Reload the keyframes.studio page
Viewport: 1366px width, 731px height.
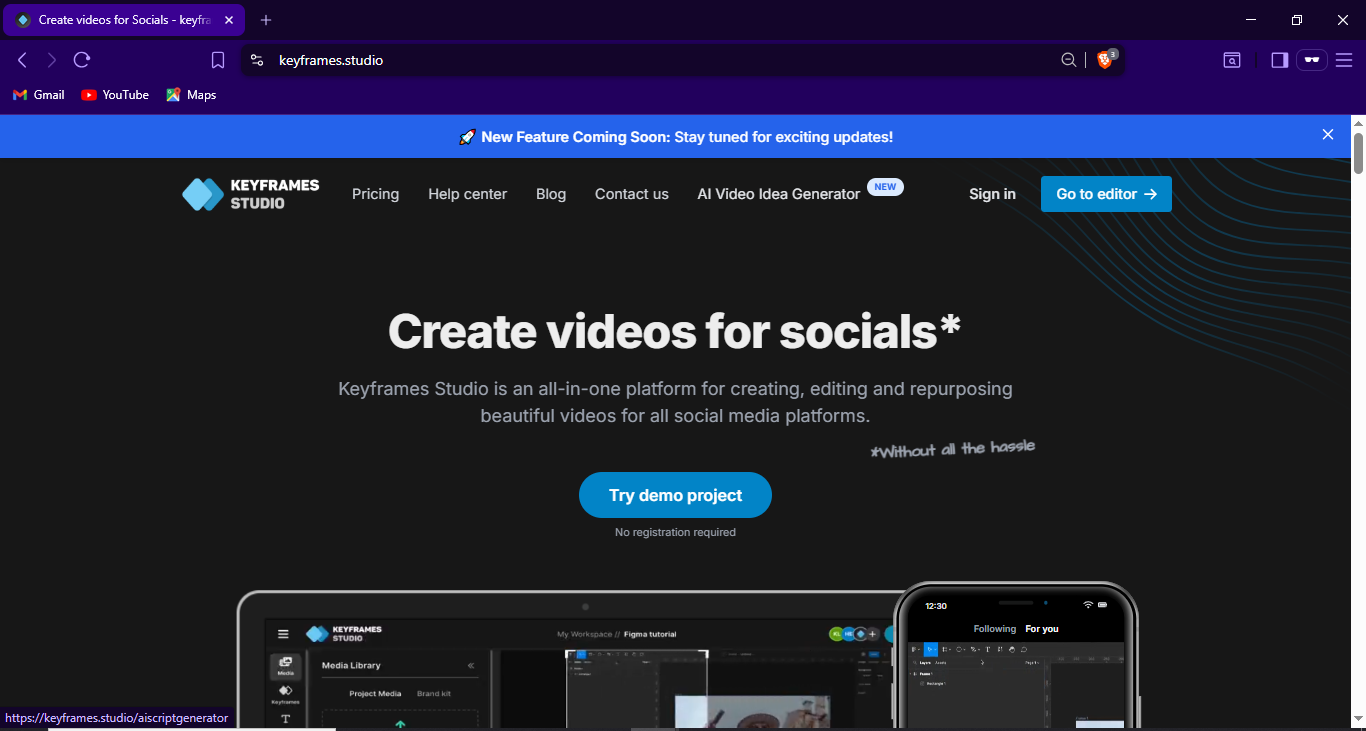(82, 59)
